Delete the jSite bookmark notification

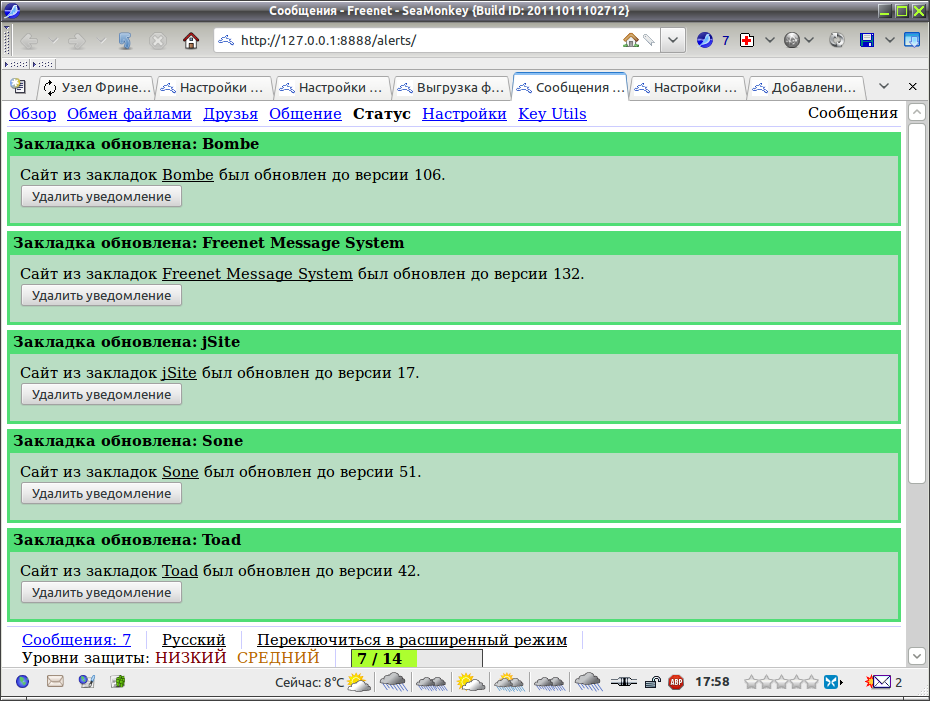(x=101, y=394)
